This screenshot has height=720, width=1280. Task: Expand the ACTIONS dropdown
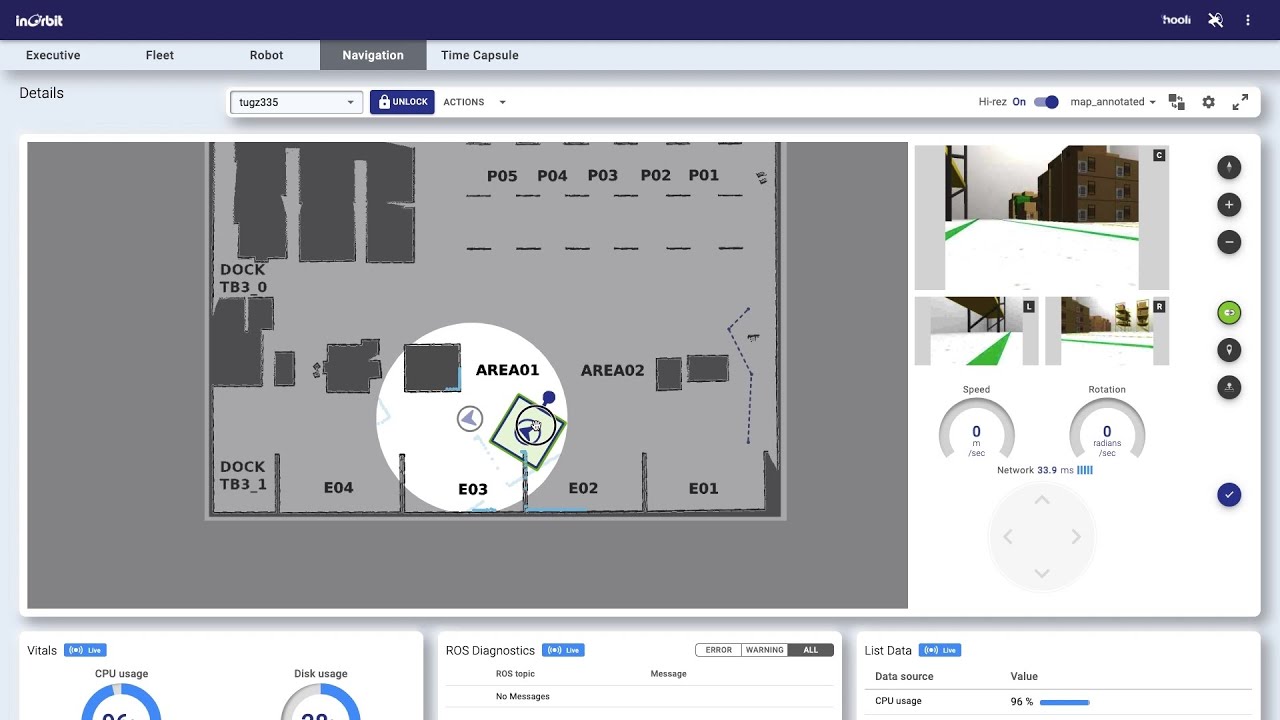point(474,102)
